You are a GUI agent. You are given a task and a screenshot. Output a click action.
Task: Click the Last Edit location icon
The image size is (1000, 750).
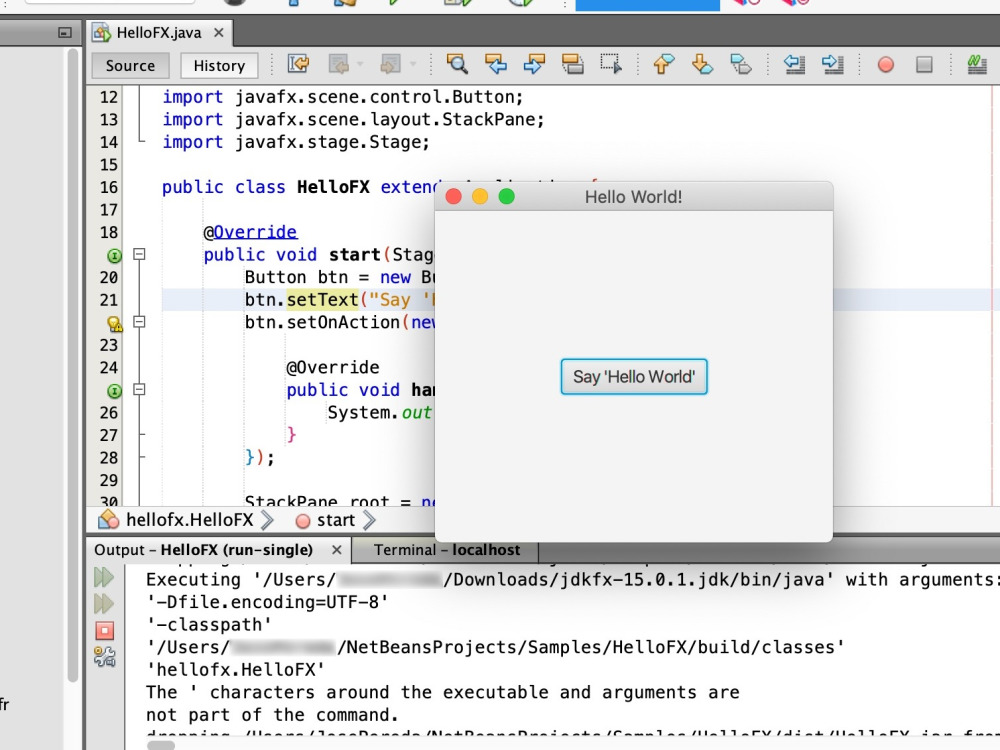[298, 64]
